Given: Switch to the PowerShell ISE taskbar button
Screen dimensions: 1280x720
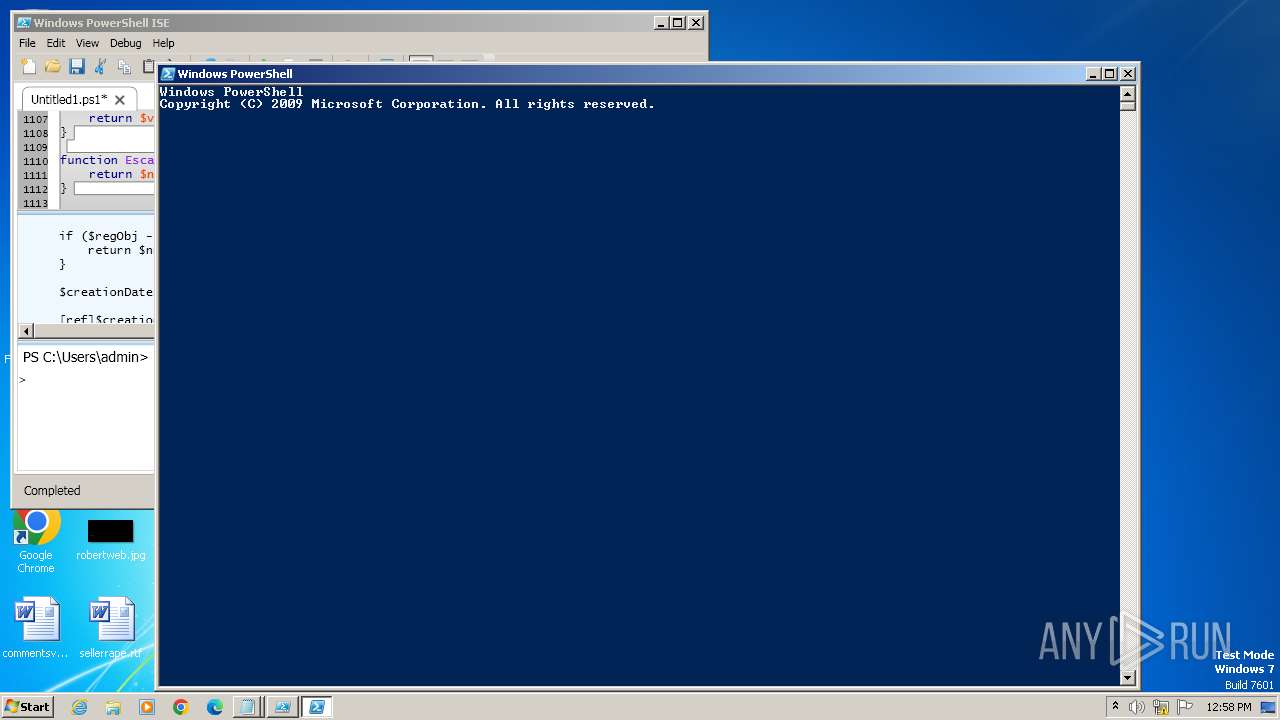Looking at the screenshot, I should [x=282, y=707].
